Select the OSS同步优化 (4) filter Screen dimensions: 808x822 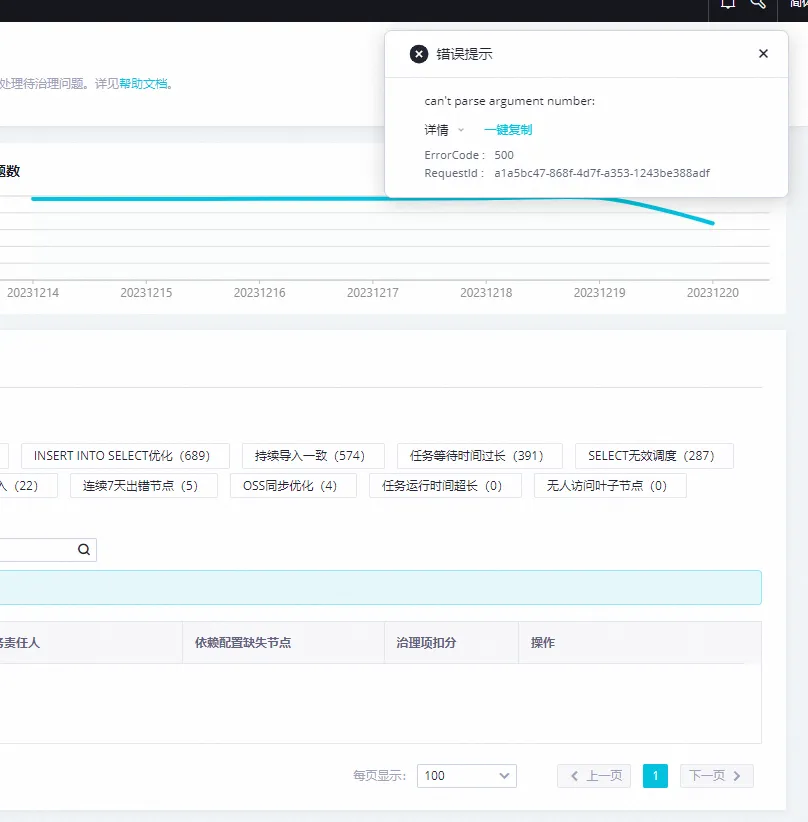(x=293, y=485)
